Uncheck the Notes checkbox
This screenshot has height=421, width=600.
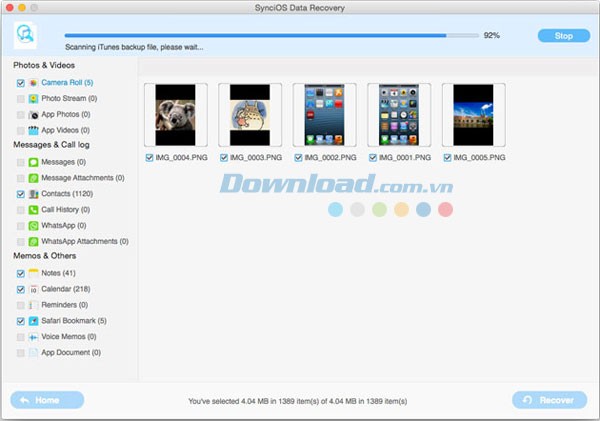coord(21,273)
